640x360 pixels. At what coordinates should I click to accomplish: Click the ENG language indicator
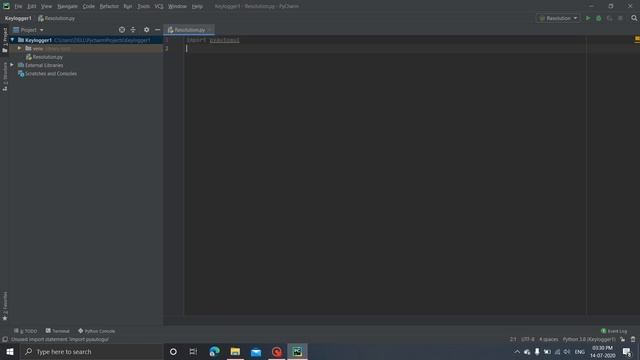coord(580,352)
